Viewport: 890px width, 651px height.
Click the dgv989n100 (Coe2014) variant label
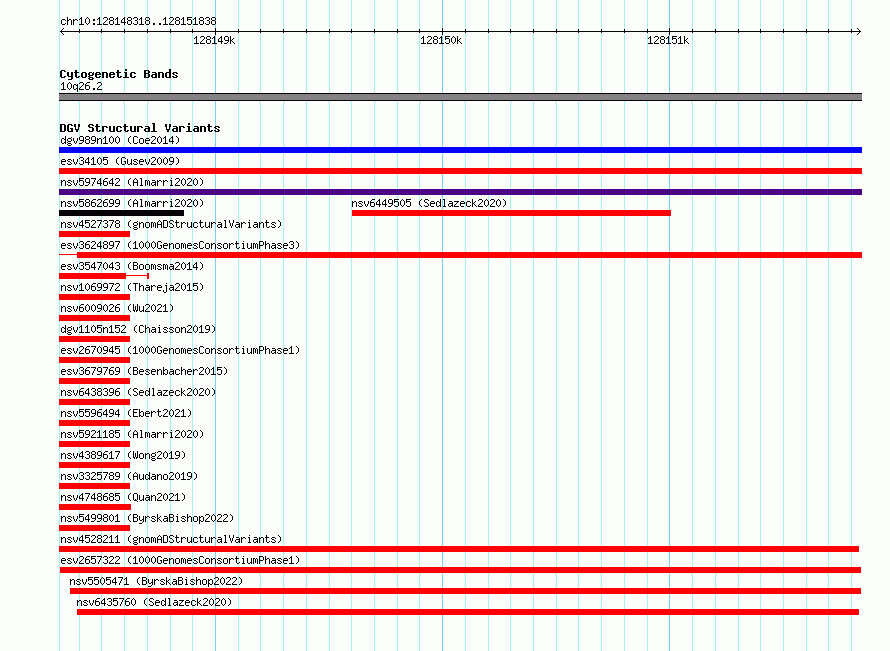120,140
